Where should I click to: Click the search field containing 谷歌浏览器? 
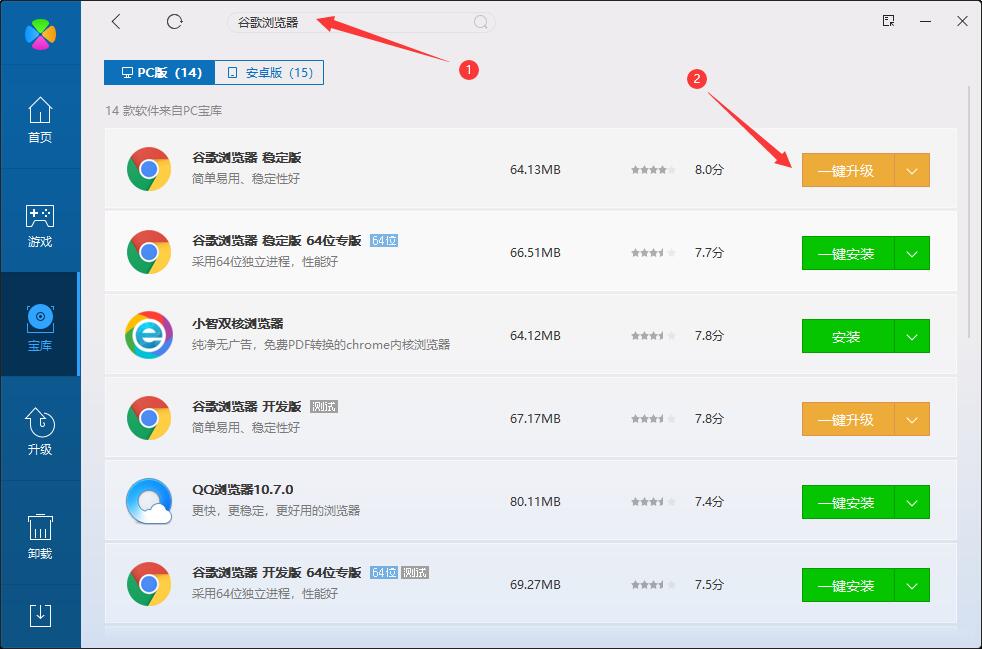pos(361,23)
